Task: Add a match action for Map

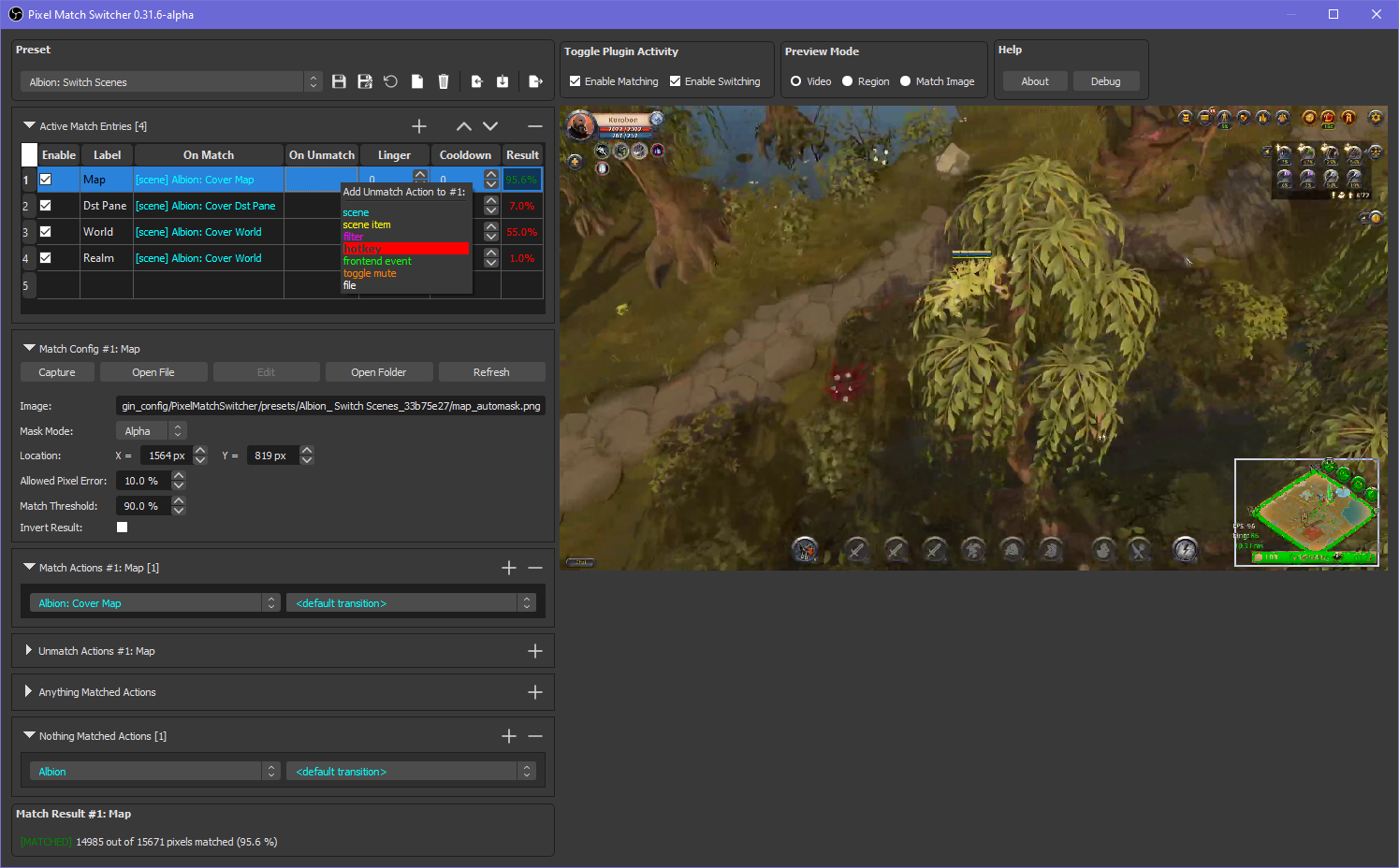Action: click(x=509, y=568)
